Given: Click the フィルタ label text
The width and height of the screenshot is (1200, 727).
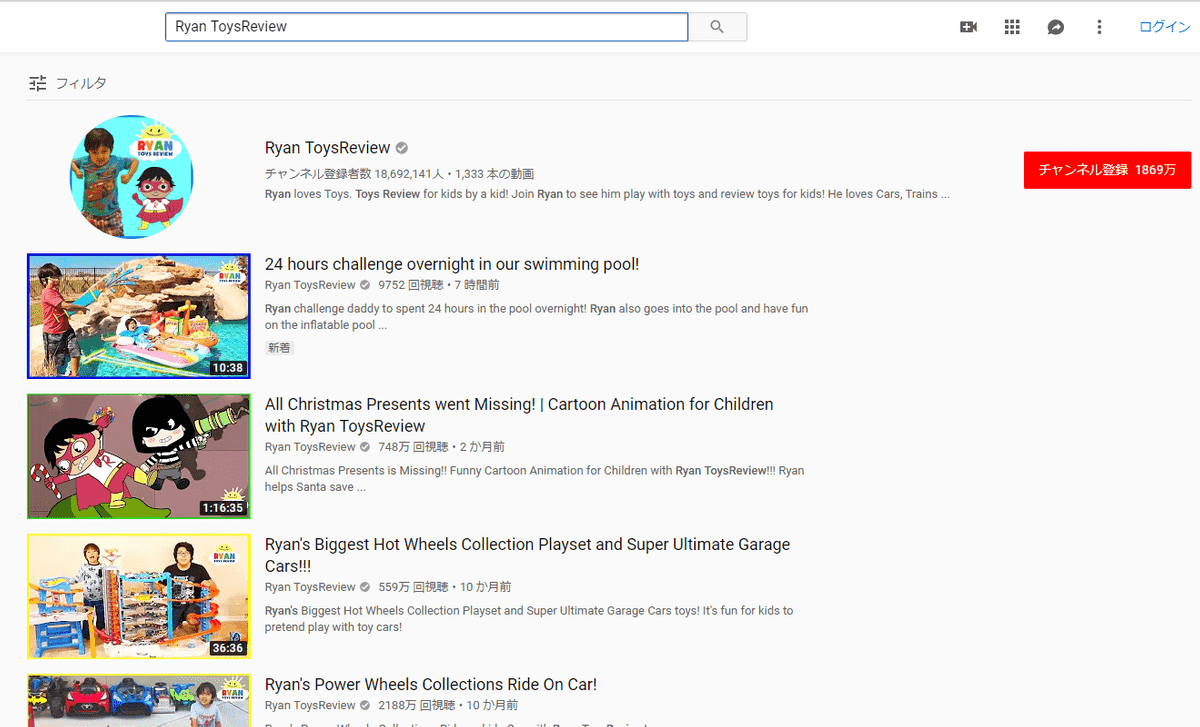Looking at the screenshot, I should pos(81,83).
